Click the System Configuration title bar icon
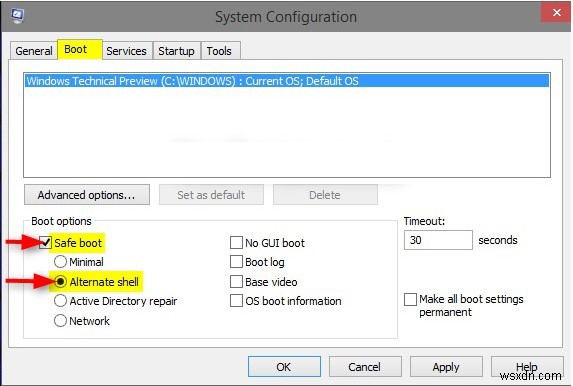The image size is (573, 386). point(17,16)
